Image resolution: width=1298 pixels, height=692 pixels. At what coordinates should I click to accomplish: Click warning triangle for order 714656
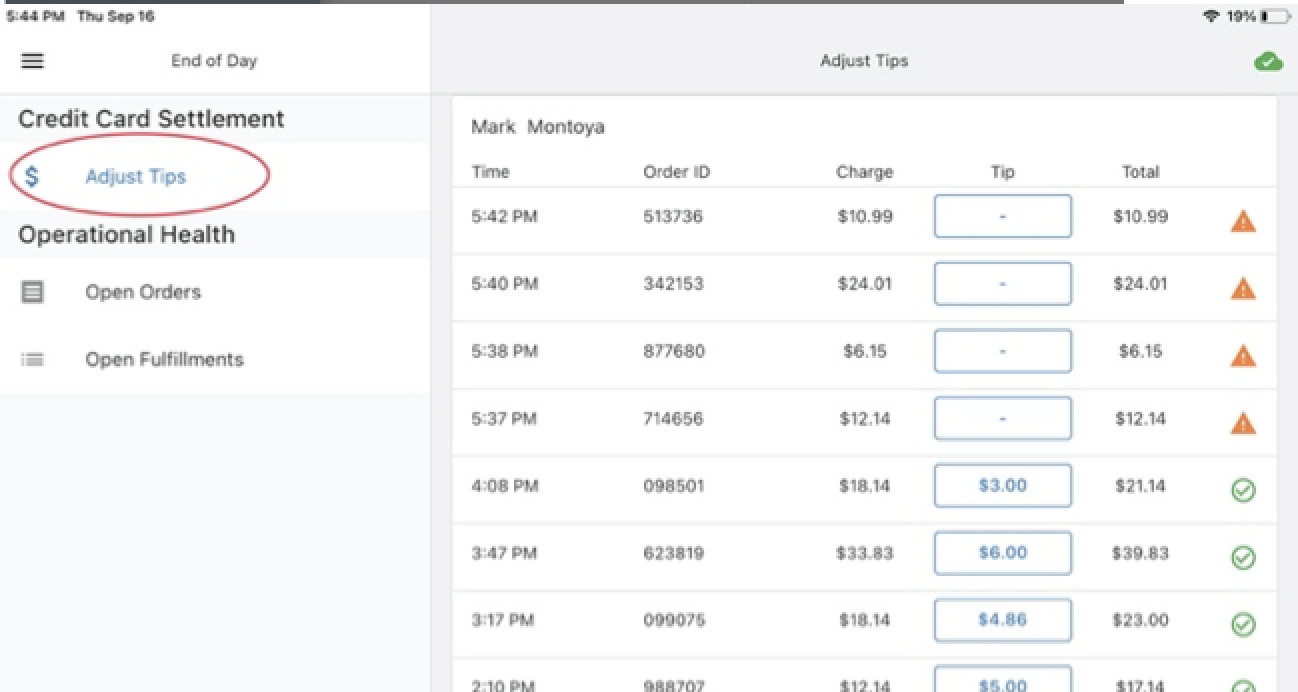(x=1242, y=423)
